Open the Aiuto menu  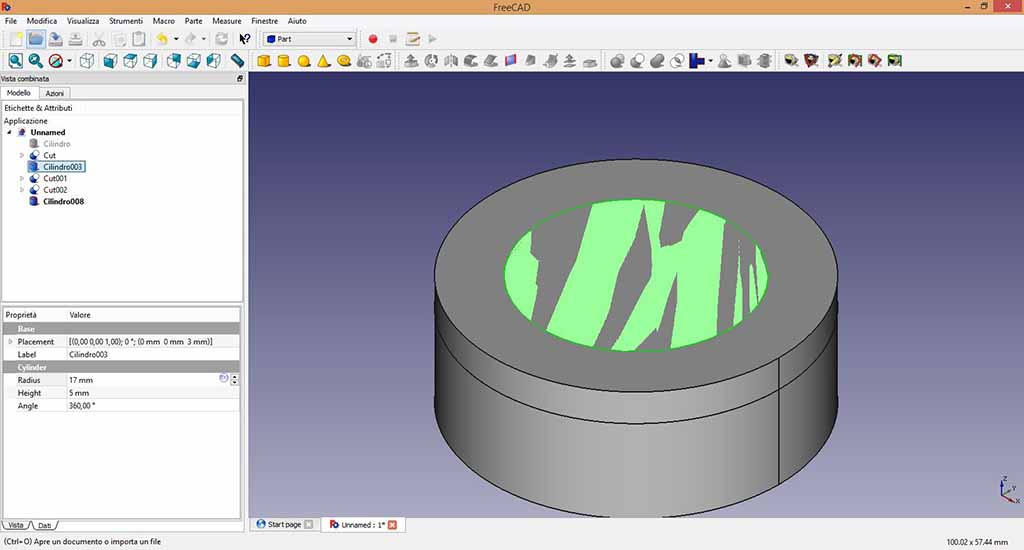coord(297,21)
